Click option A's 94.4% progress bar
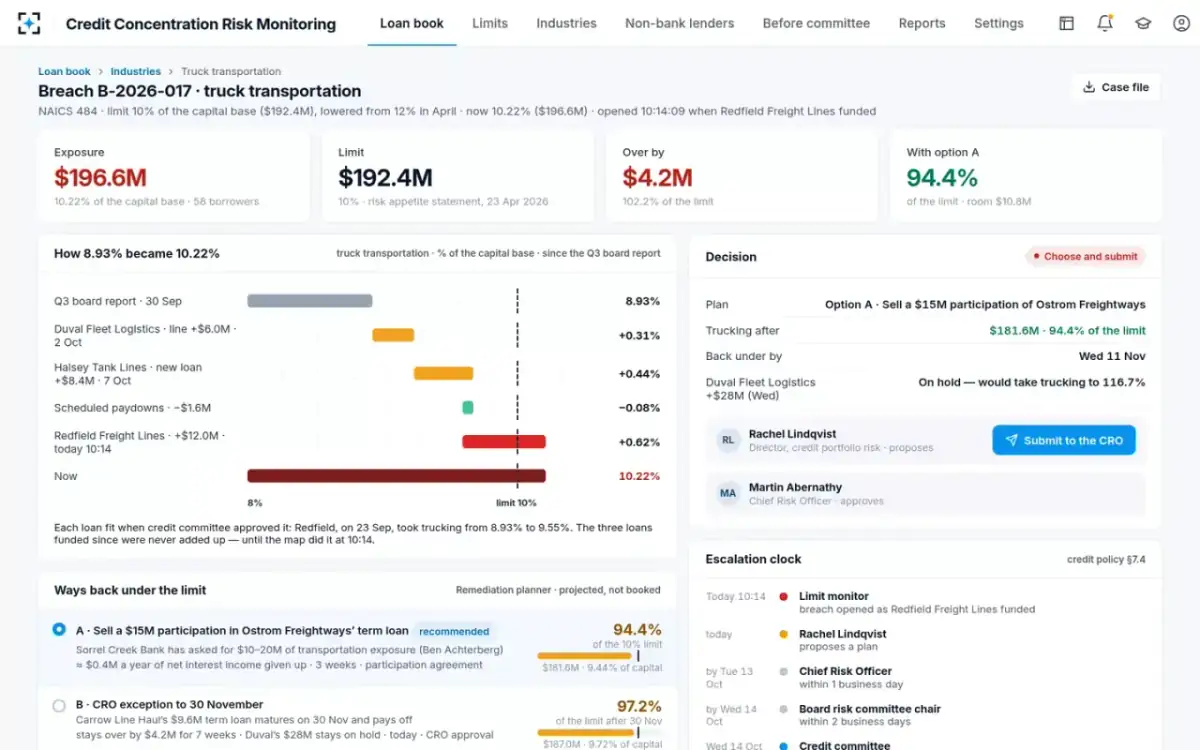 coord(599,656)
